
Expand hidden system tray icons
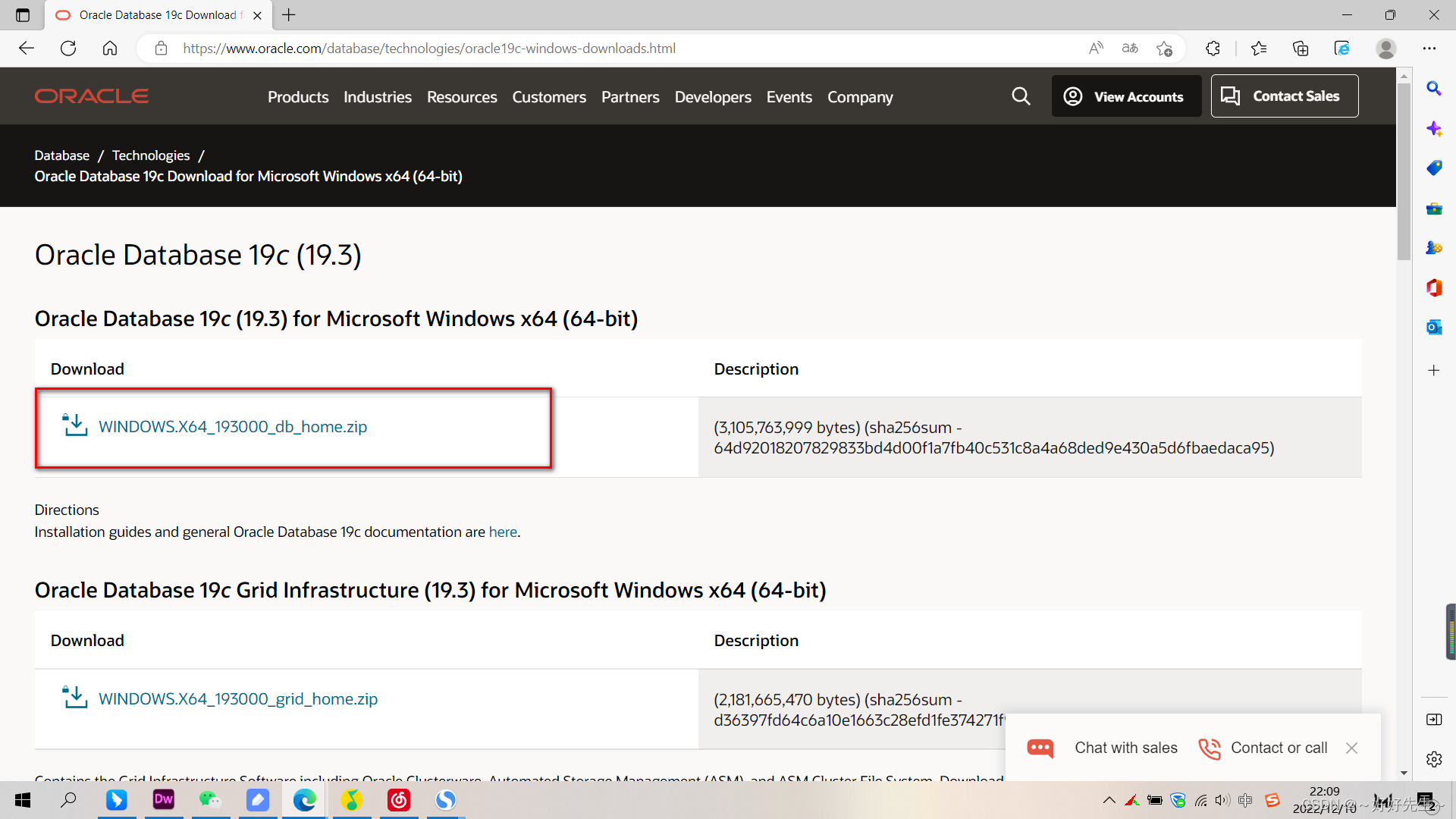click(x=1109, y=800)
